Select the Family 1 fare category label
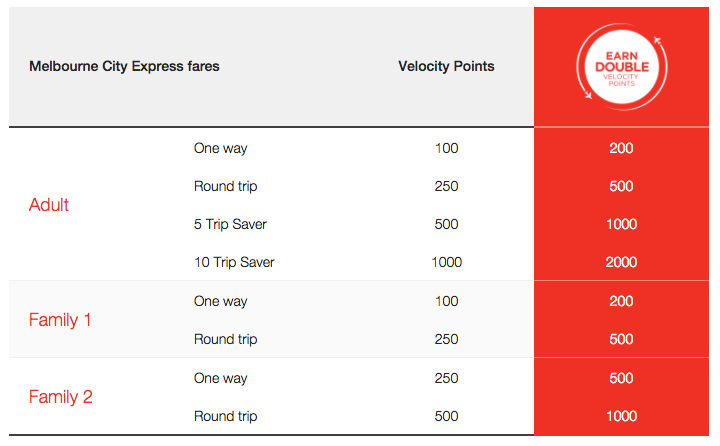 (x=60, y=320)
